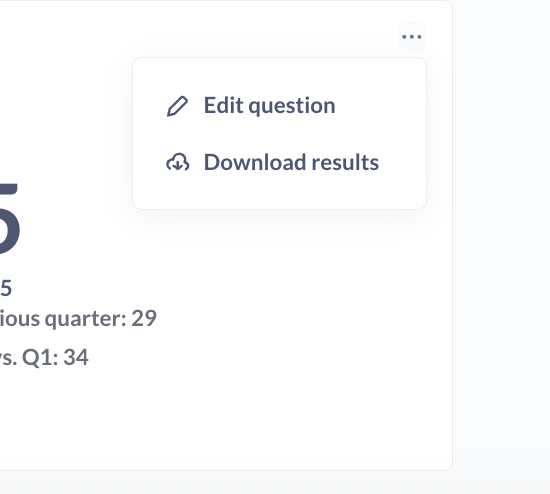Click the small 5 value below the big number
Viewport: 550px width, 494px height.
6,288
